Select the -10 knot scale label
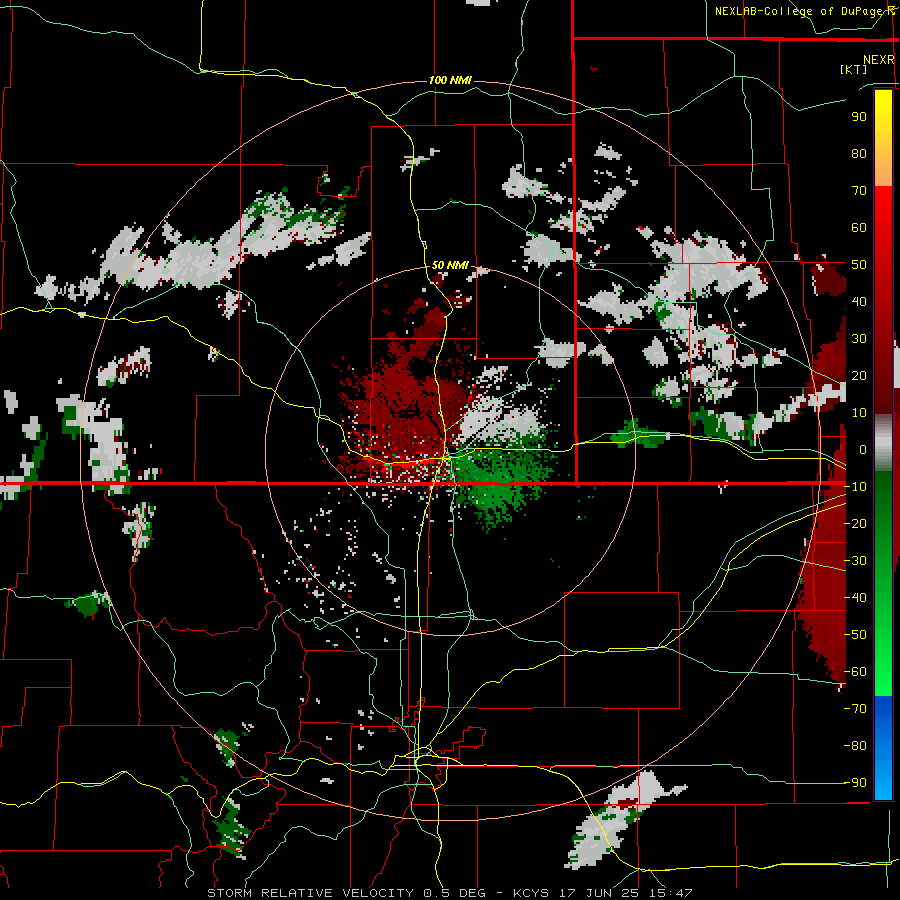Screen dimensions: 900x900 point(855,487)
